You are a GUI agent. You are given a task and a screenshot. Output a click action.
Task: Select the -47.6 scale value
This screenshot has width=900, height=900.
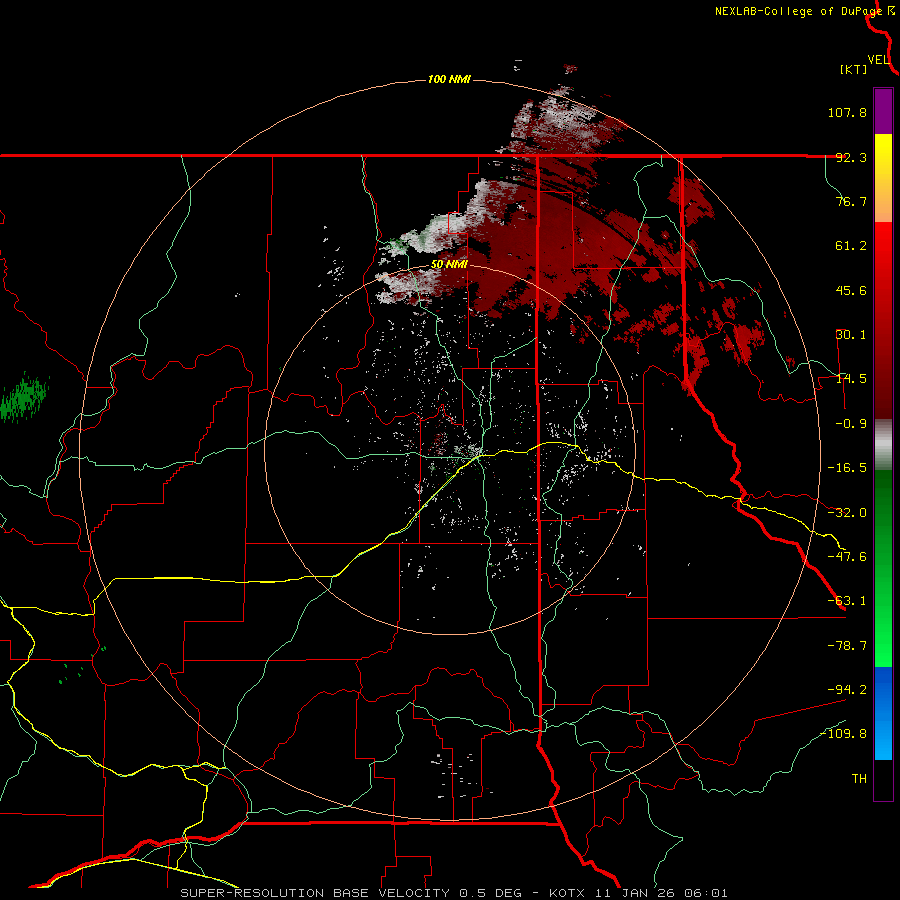tap(847, 557)
